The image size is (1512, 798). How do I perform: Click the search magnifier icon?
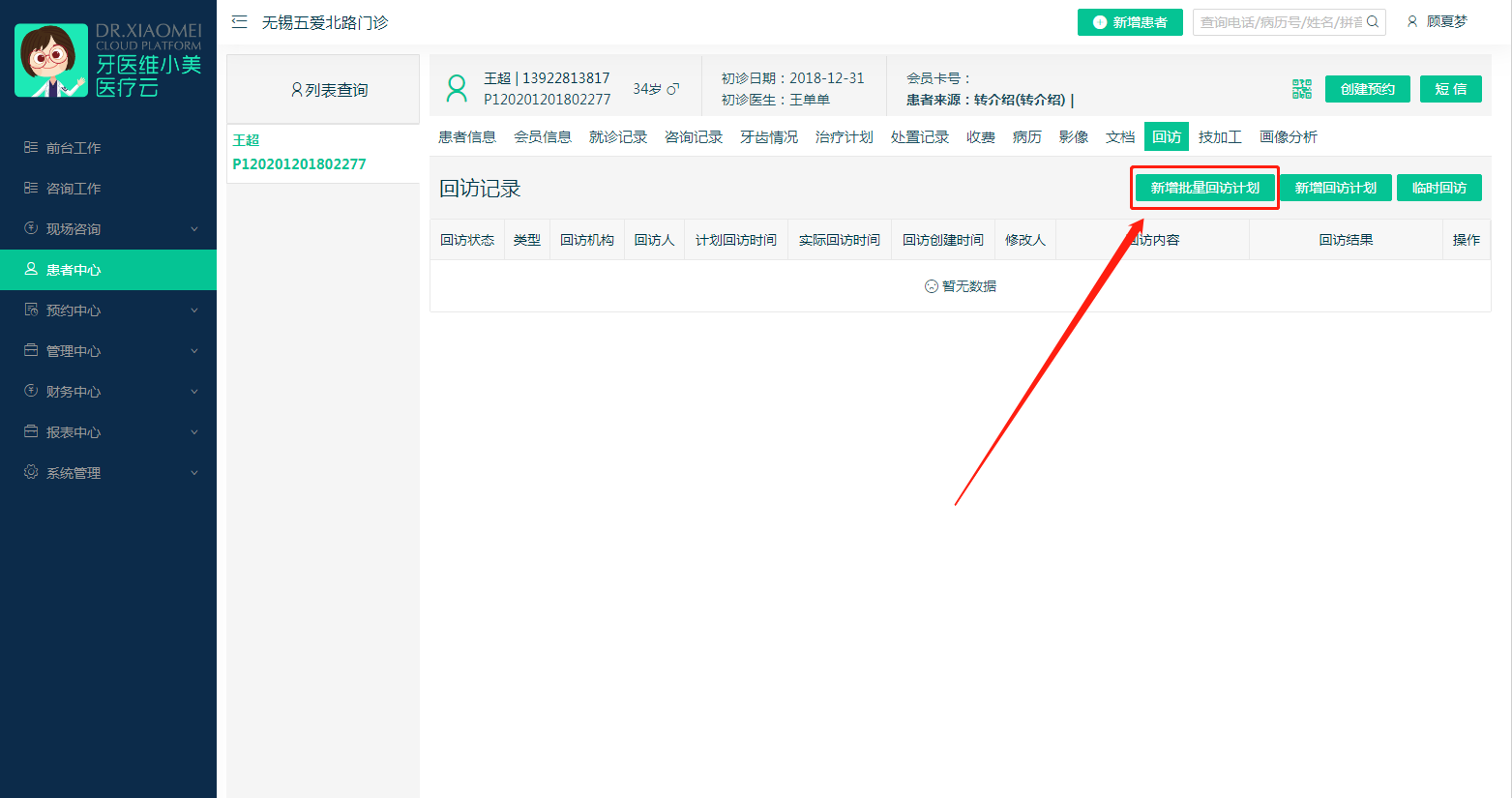pyautogui.click(x=1373, y=22)
